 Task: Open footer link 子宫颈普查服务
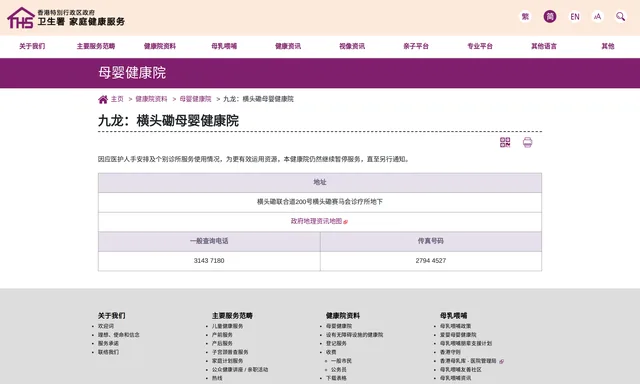[230, 352]
